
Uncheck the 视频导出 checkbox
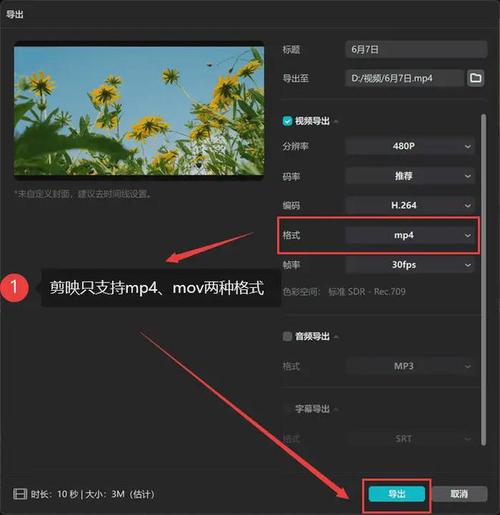(x=287, y=121)
